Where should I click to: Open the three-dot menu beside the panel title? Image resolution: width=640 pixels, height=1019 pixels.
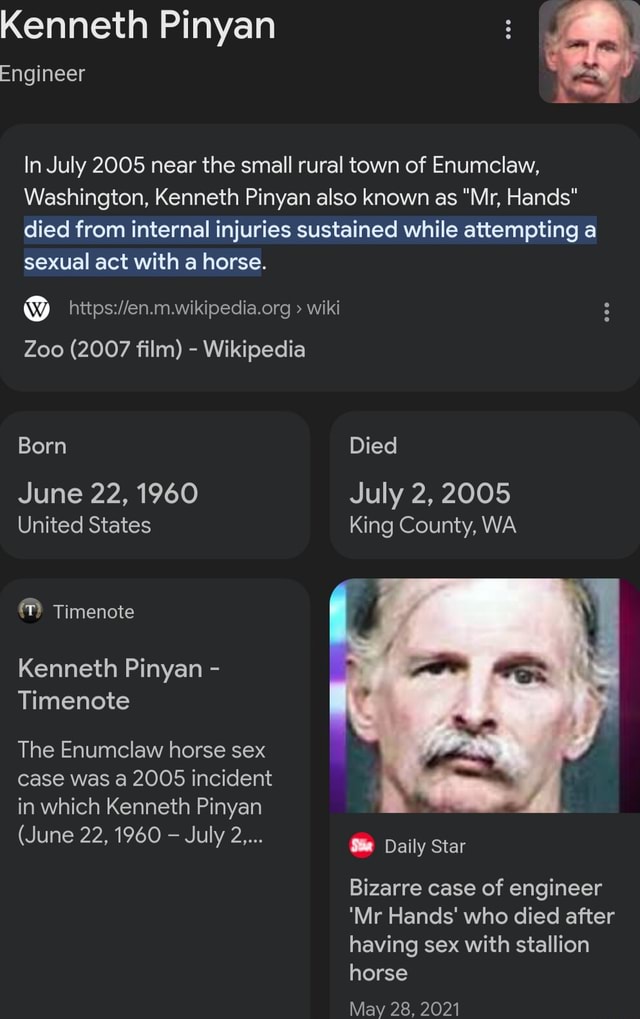pos(508,31)
